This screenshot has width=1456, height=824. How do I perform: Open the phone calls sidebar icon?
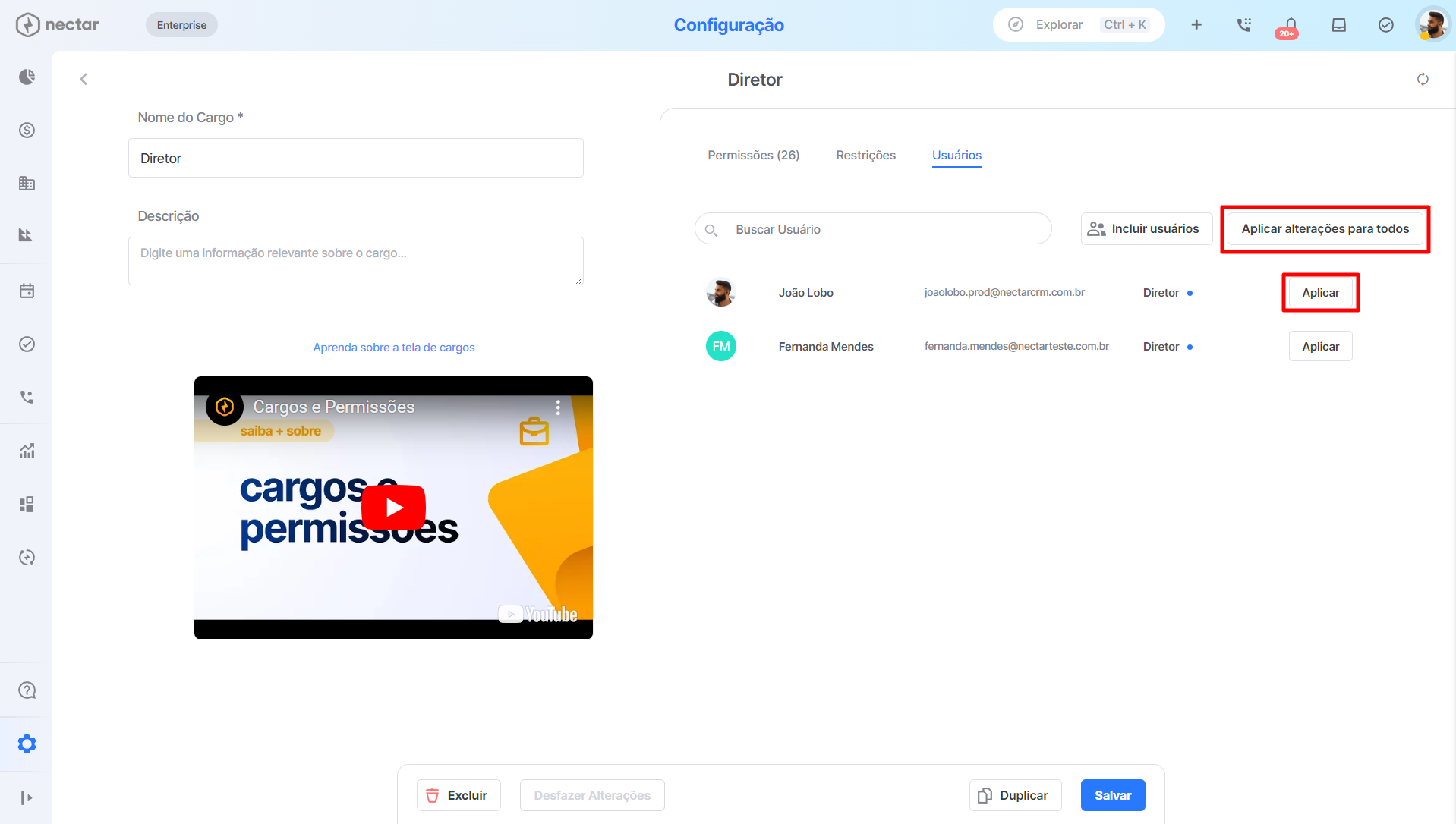[x=27, y=397]
